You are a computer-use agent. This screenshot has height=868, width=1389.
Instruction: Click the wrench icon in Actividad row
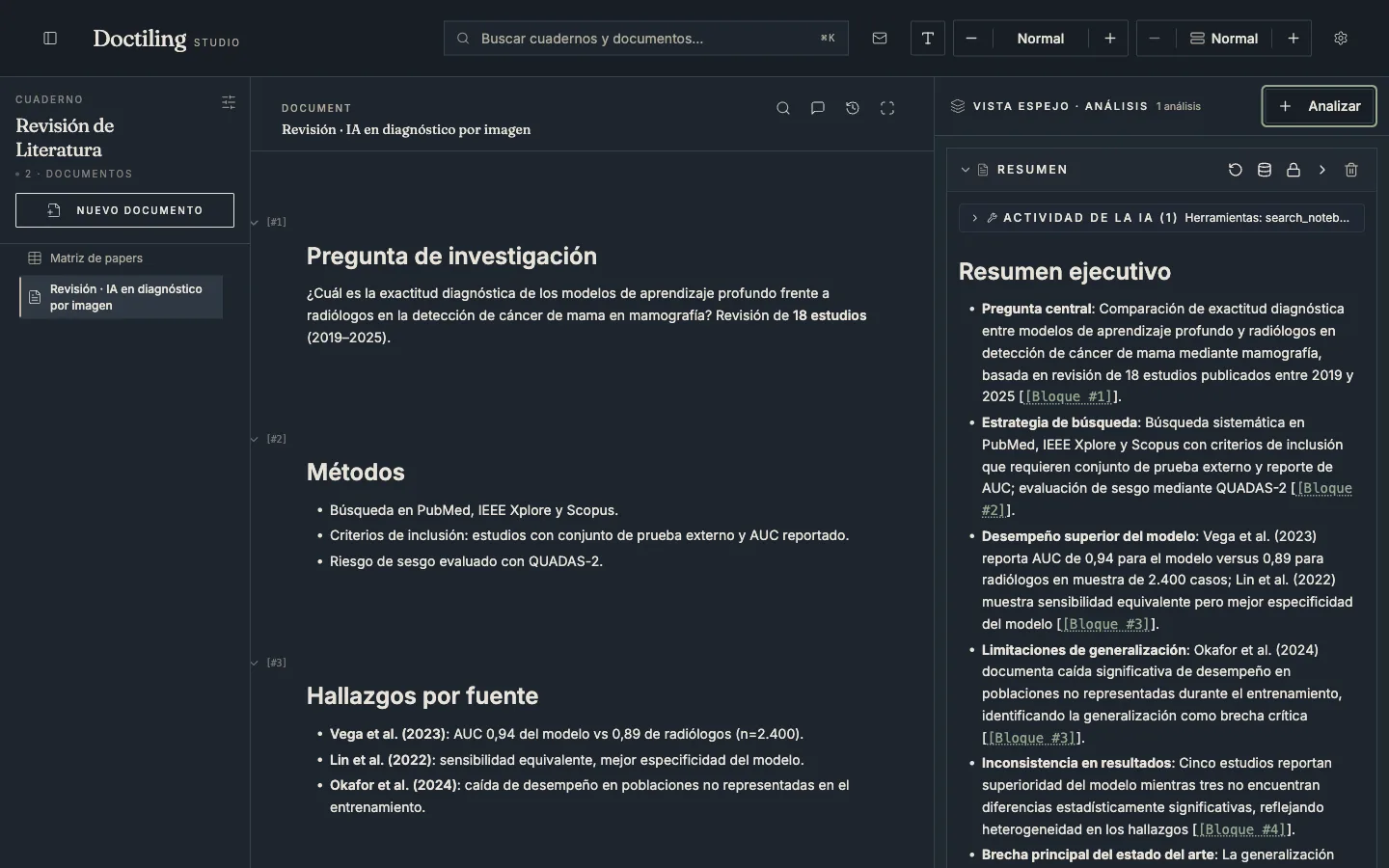pos(992,218)
